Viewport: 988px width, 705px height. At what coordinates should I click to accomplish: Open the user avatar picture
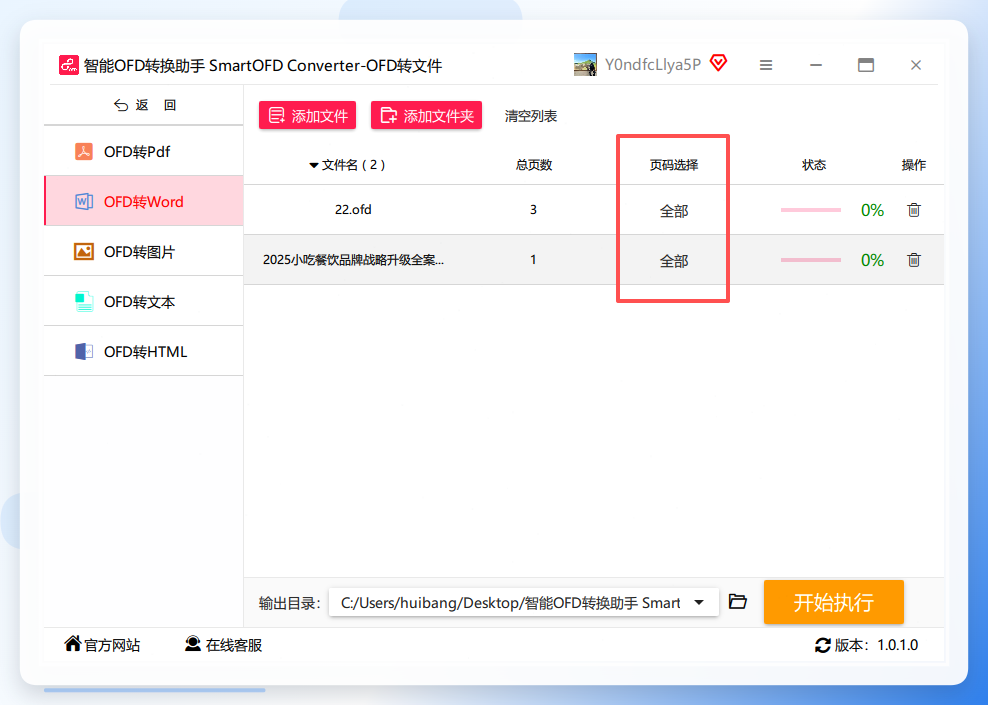tap(585, 65)
